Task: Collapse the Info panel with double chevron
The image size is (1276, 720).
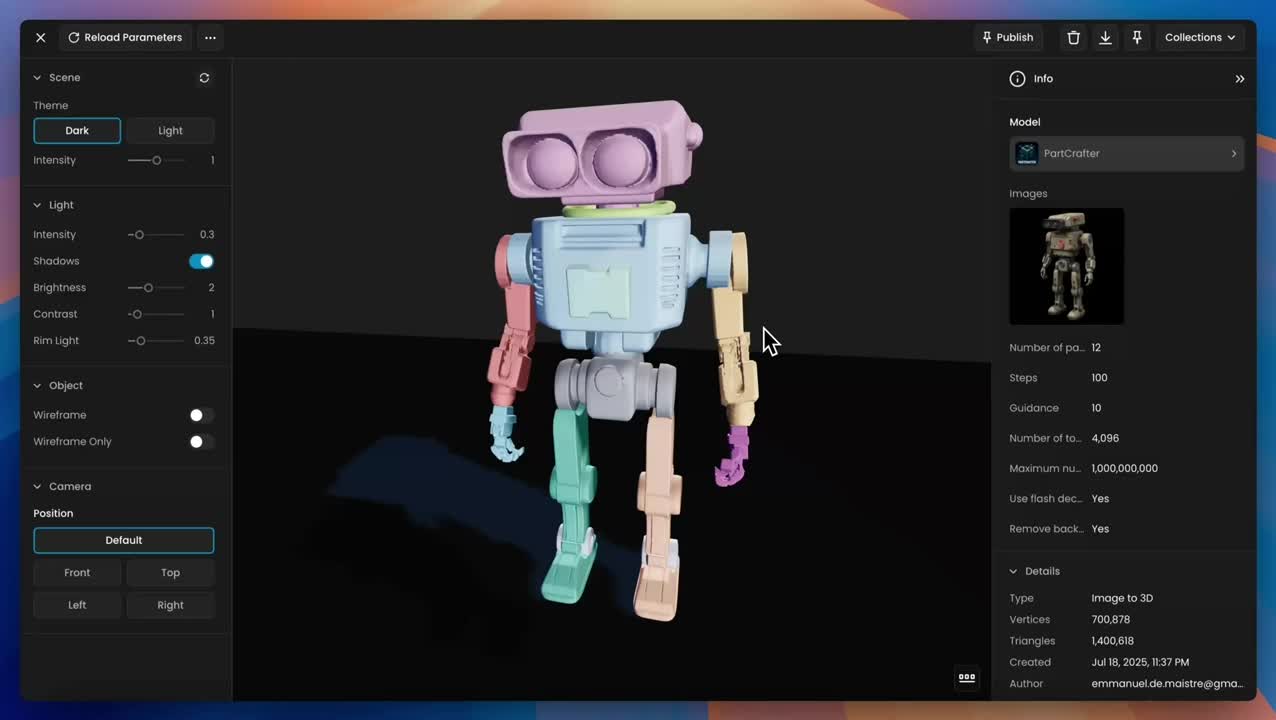Action: tap(1239, 78)
